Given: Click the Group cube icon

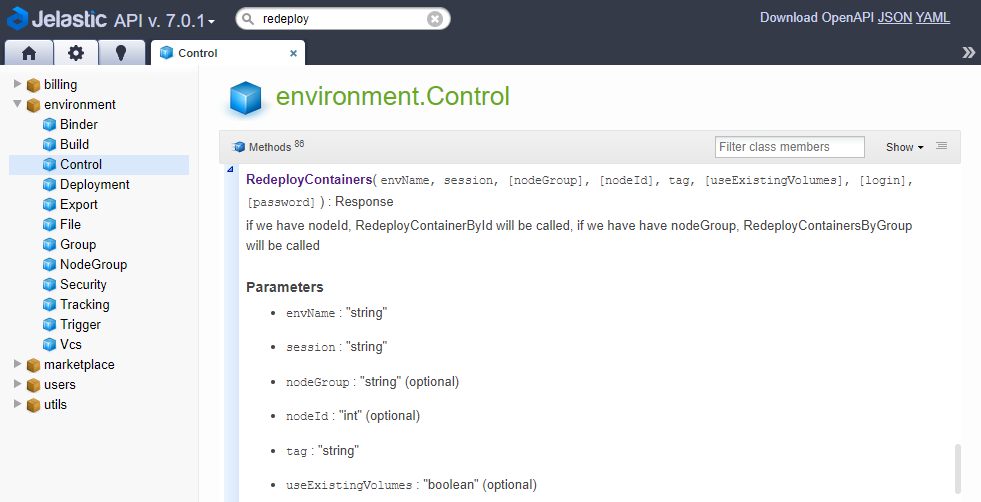Looking at the screenshot, I should point(49,245).
